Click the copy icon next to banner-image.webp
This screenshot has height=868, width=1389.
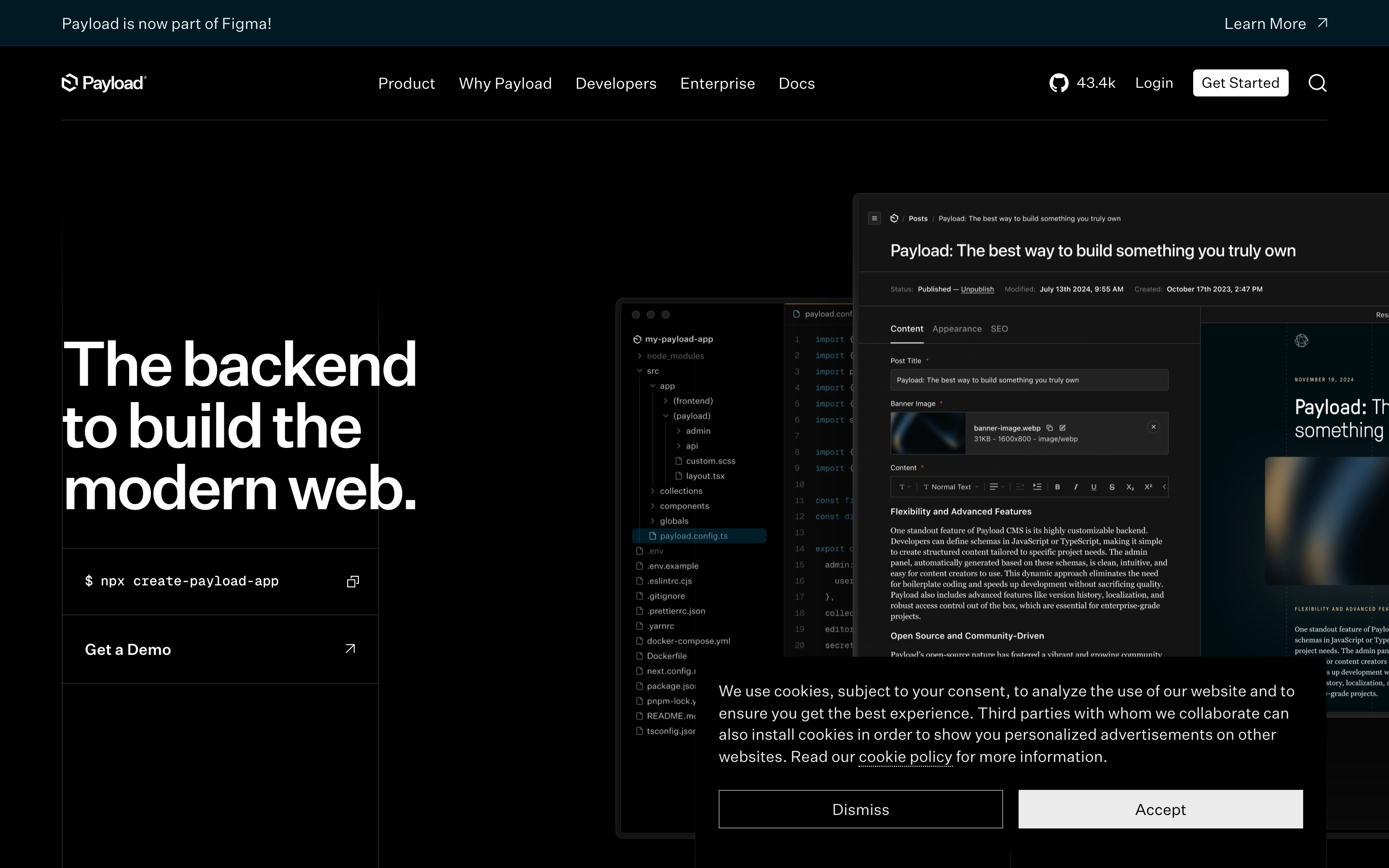[1050, 428]
